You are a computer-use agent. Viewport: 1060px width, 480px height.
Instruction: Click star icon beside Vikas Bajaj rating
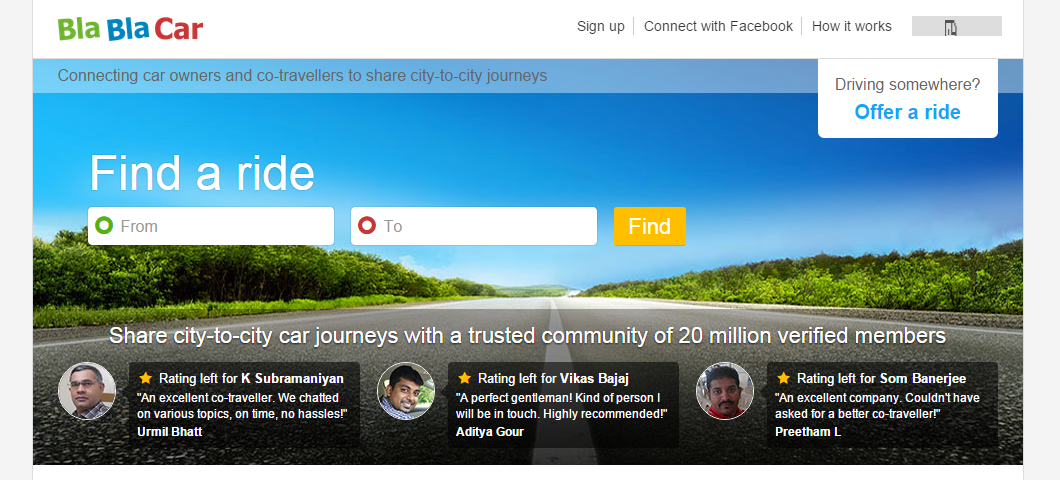[x=464, y=378]
